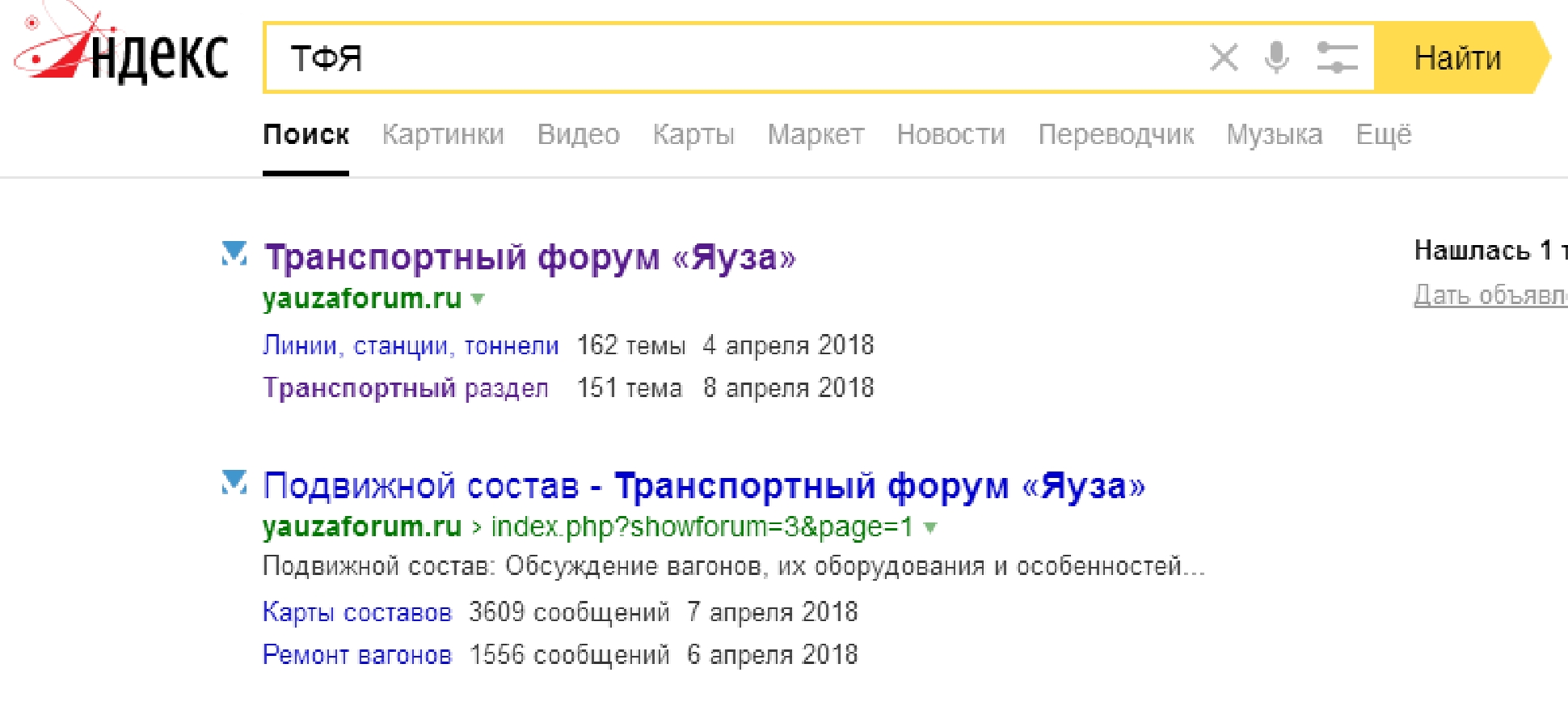Click Дать объявление link
The height and width of the screenshot is (702, 1568).
[x=1490, y=295]
